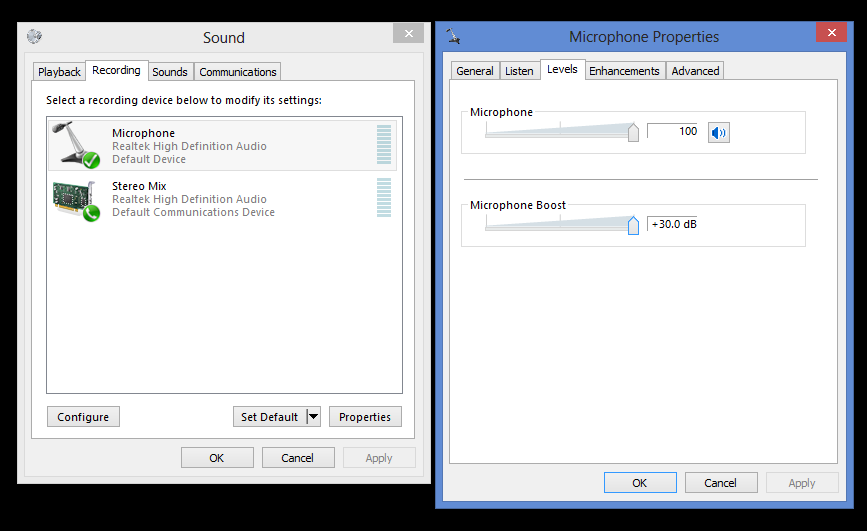
Task: Switch to the Listen tab
Action: pyautogui.click(x=519, y=71)
